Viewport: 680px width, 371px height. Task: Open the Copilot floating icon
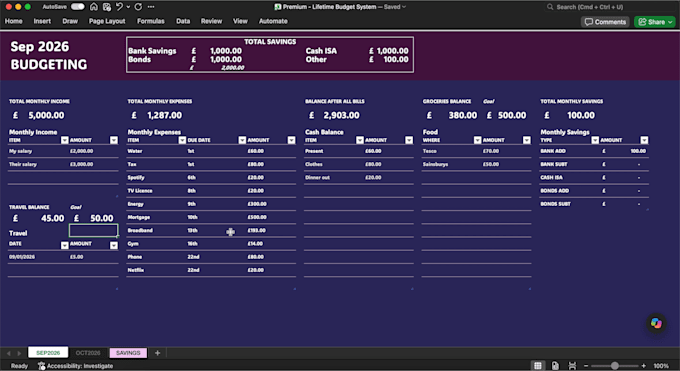point(656,323)
